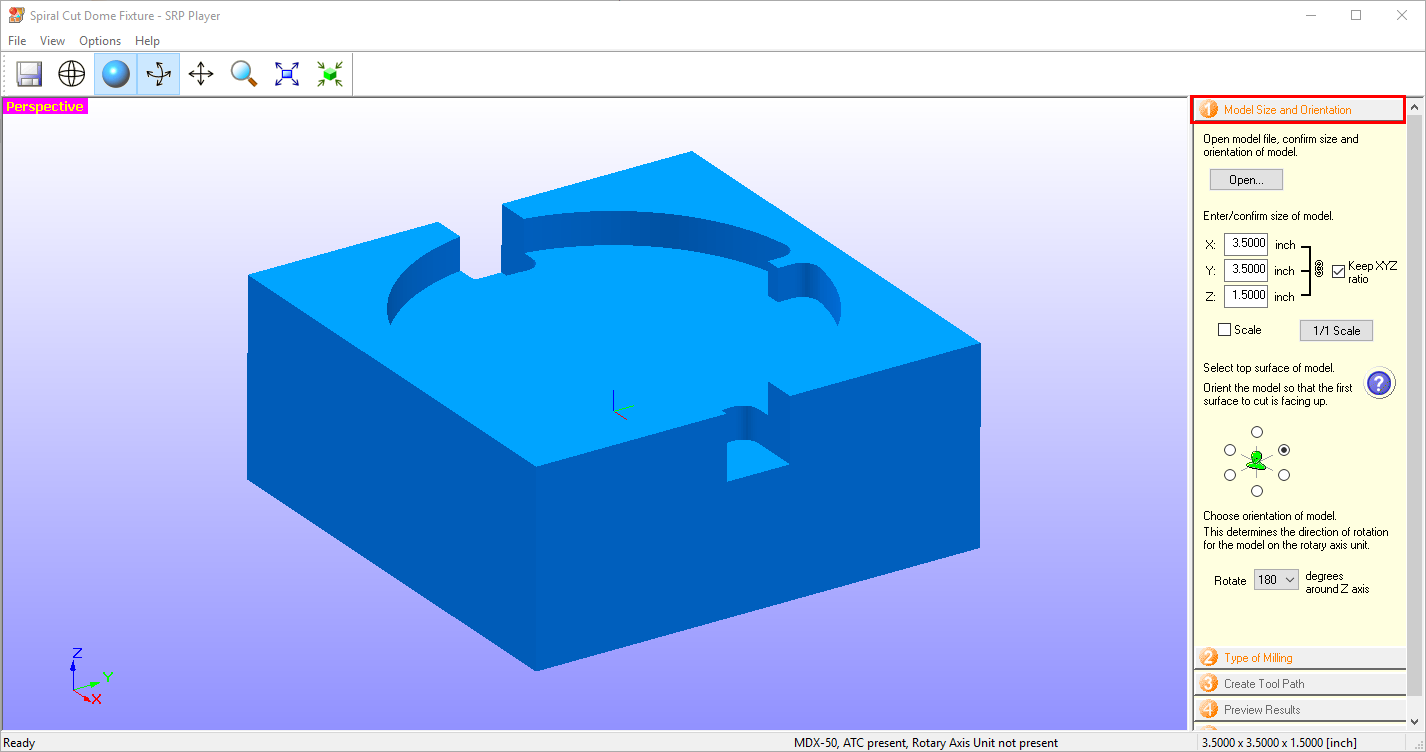Expand the Create Tool Path section

click(1300, 683)
